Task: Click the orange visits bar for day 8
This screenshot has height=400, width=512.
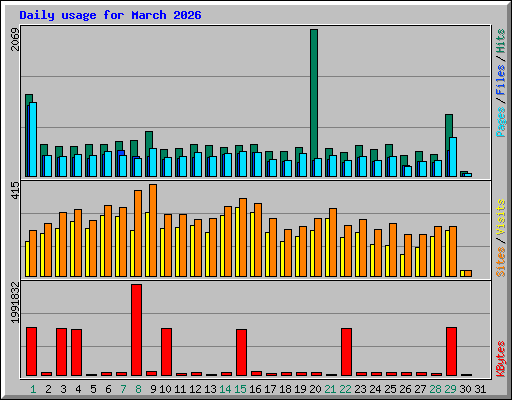Action: [x=138, y=233]
